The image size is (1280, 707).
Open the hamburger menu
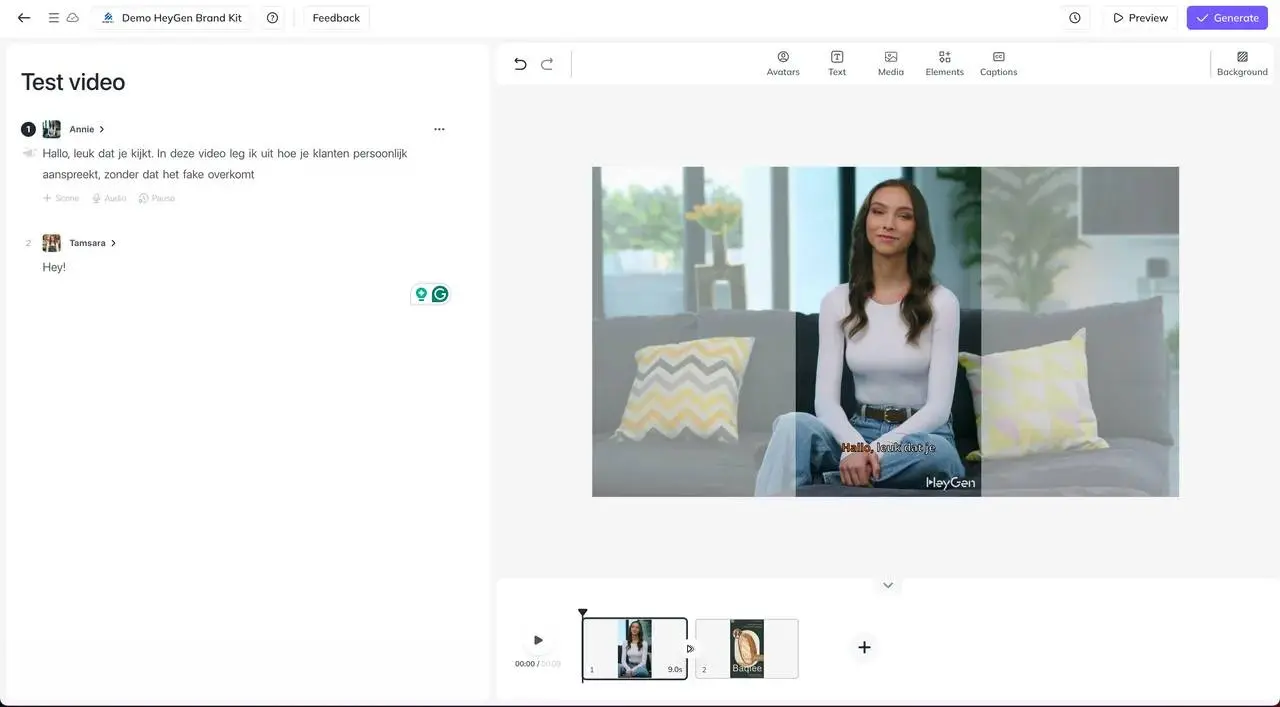[x=54, y=18]
